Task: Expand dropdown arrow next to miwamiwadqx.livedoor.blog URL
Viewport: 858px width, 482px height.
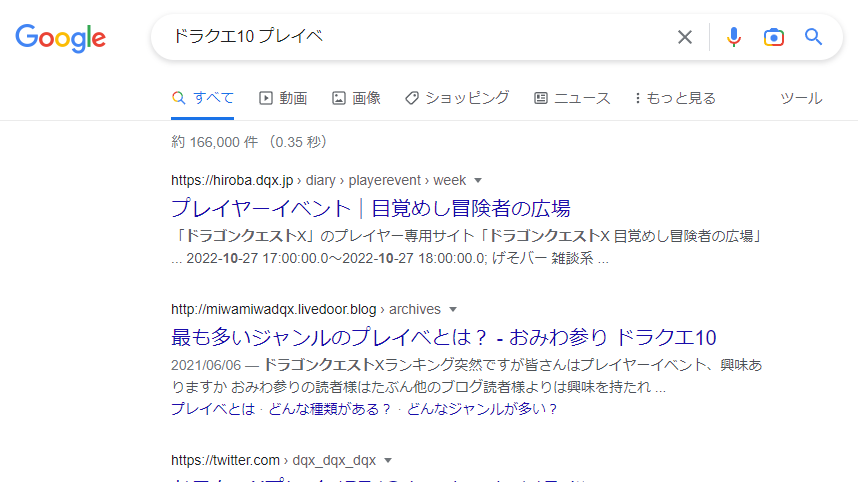Action: click(453, 310)
